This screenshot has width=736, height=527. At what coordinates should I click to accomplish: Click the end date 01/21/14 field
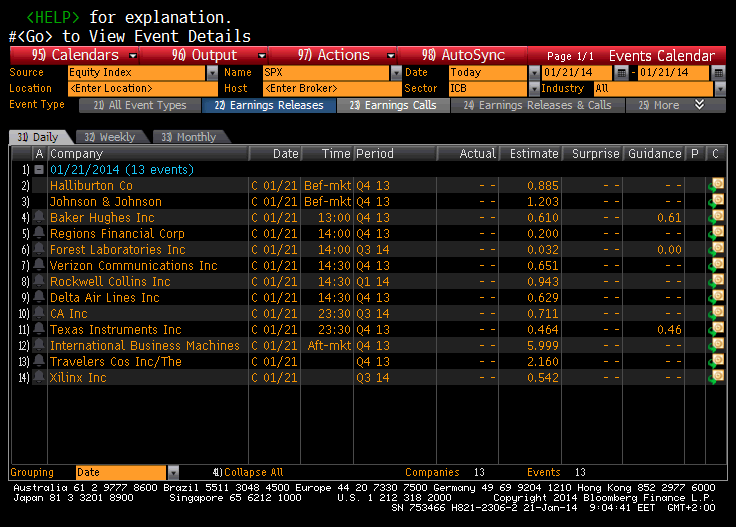(x=674, y=73)
